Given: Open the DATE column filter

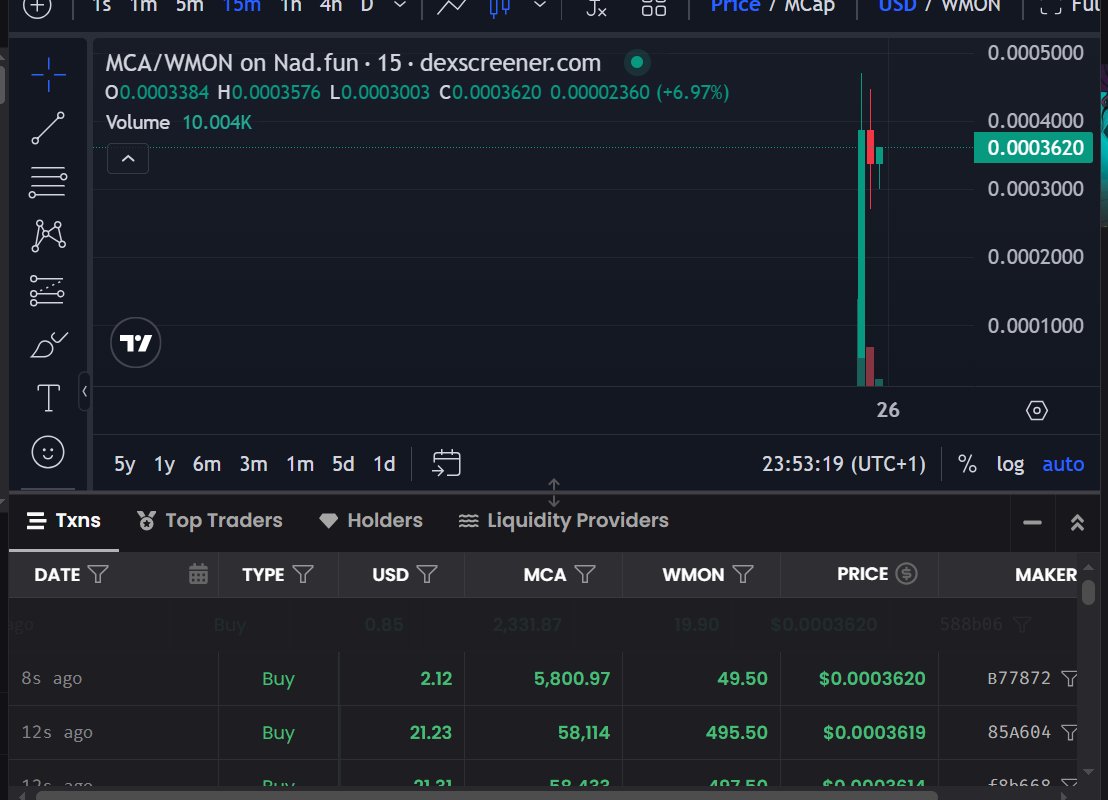Looking at the screenshot, I should pos(98,574).
